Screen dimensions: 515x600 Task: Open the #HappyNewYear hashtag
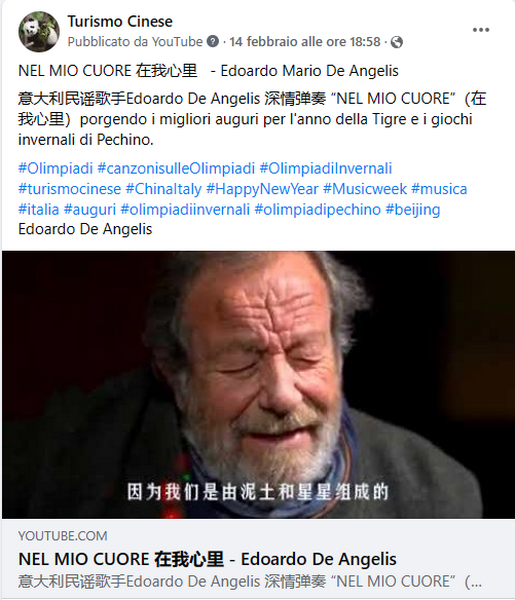[x=262, y=189]
